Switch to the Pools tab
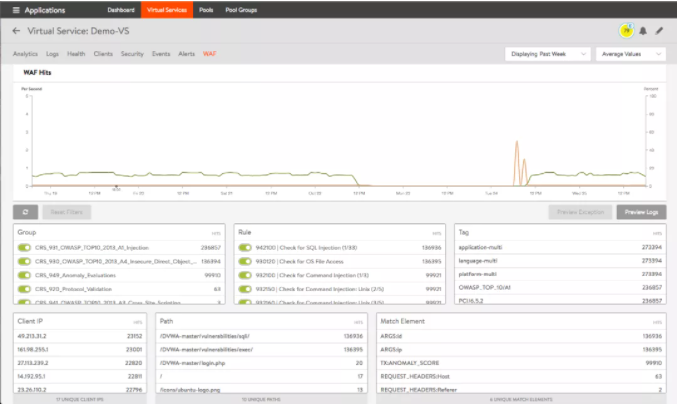 point(206,9)
